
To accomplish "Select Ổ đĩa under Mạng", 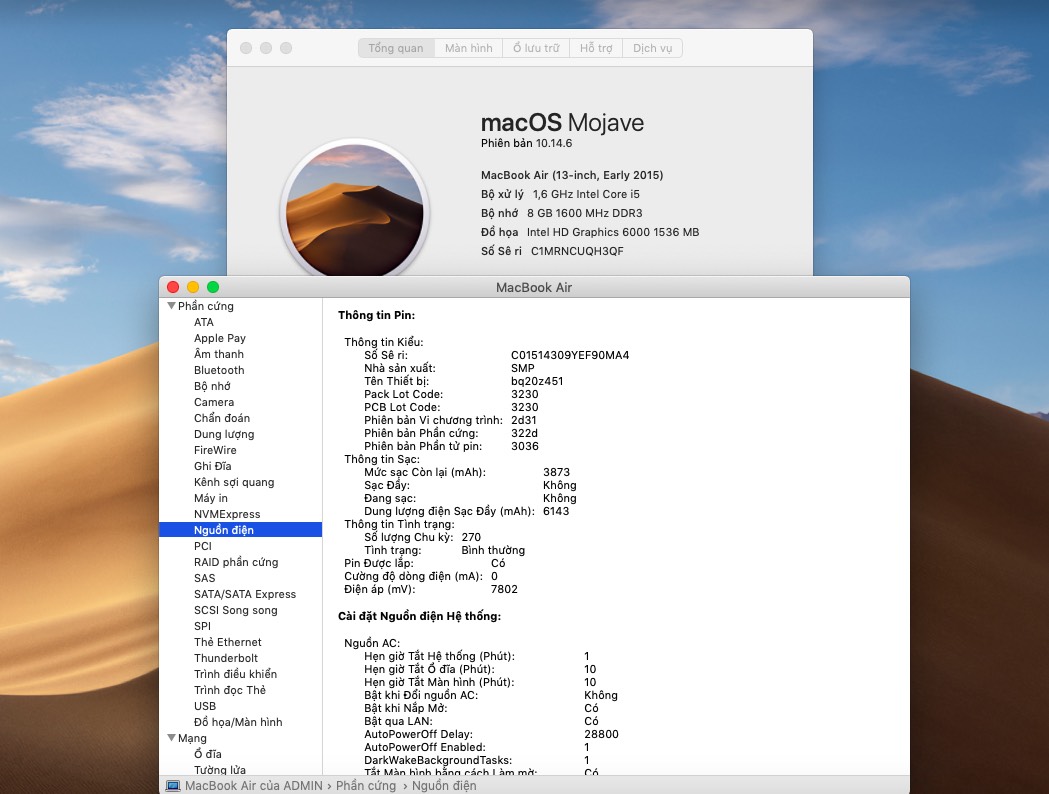I will pyautogui.click(x=207, y=754).
